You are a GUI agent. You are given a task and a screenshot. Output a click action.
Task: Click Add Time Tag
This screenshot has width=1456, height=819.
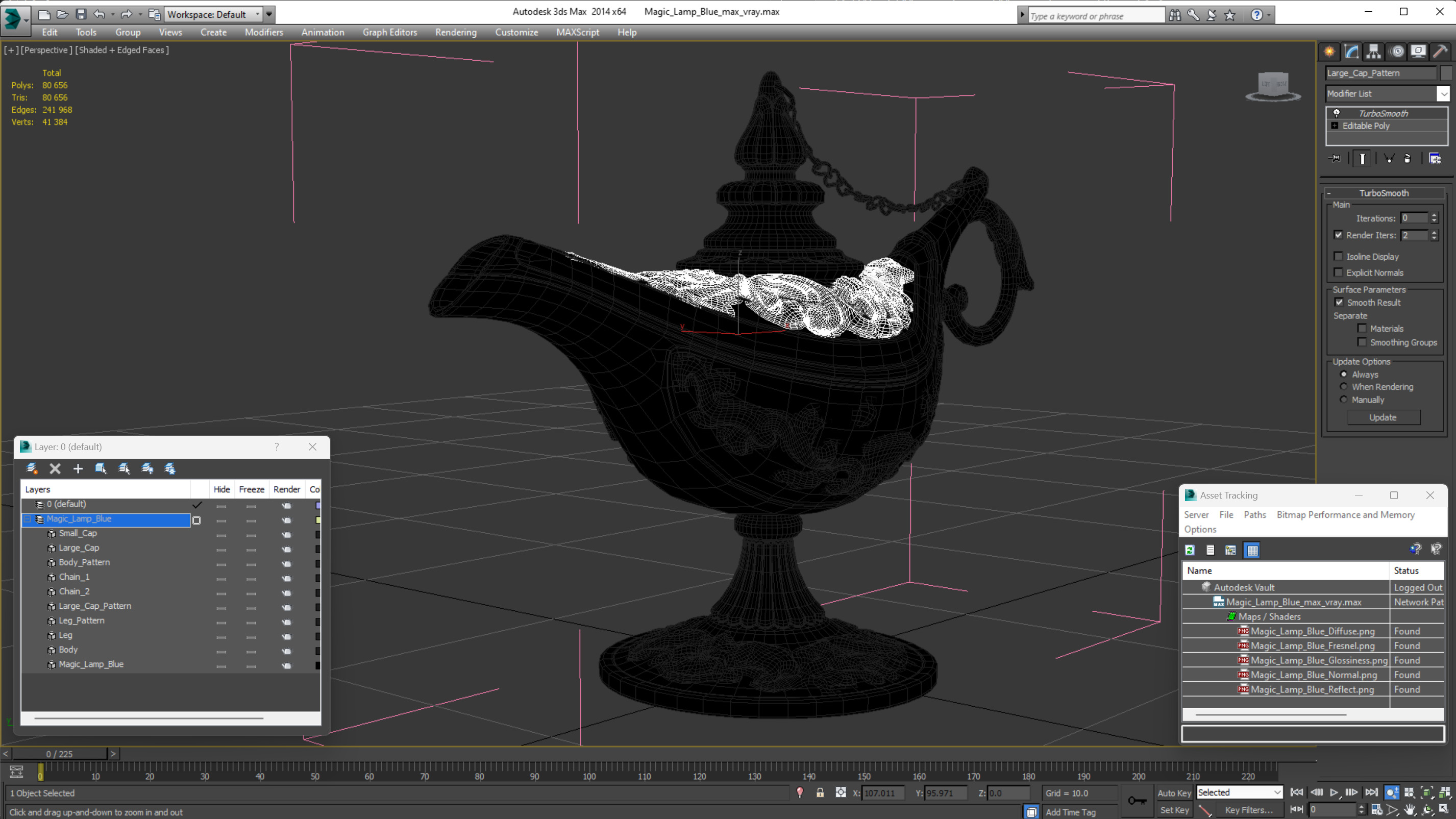pyautogui.click(x=1071, y=812)
